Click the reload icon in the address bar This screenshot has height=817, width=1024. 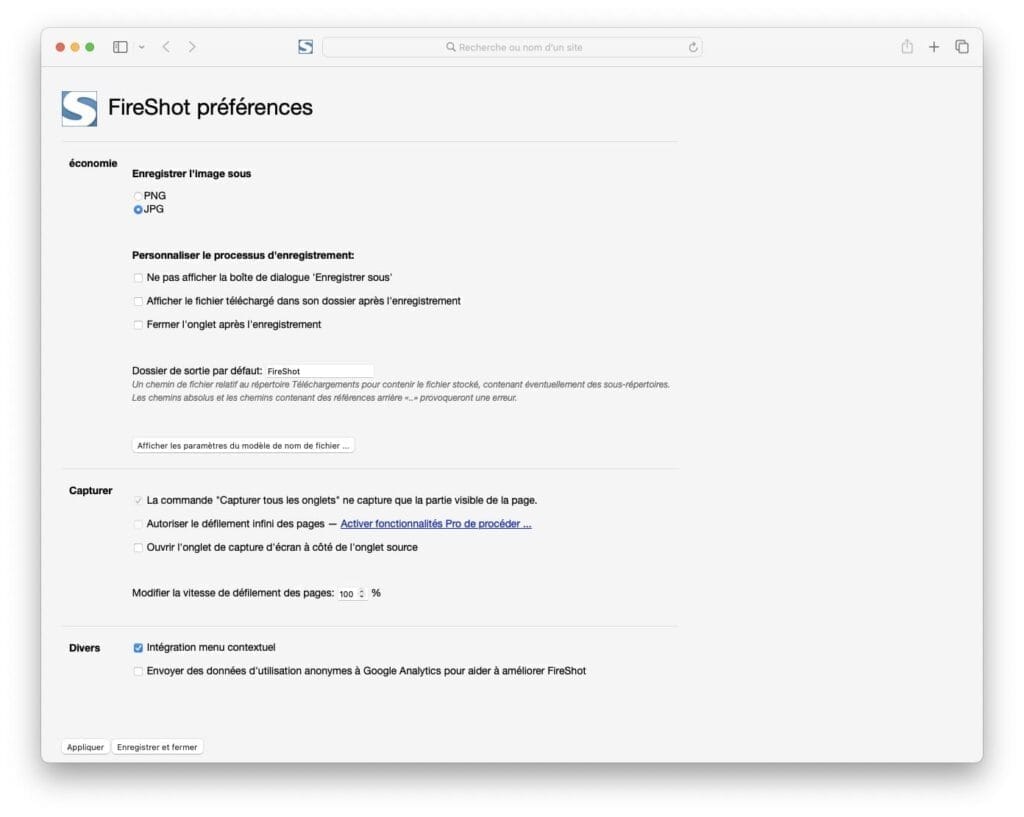pyautogui.click(x=693, y=47)
